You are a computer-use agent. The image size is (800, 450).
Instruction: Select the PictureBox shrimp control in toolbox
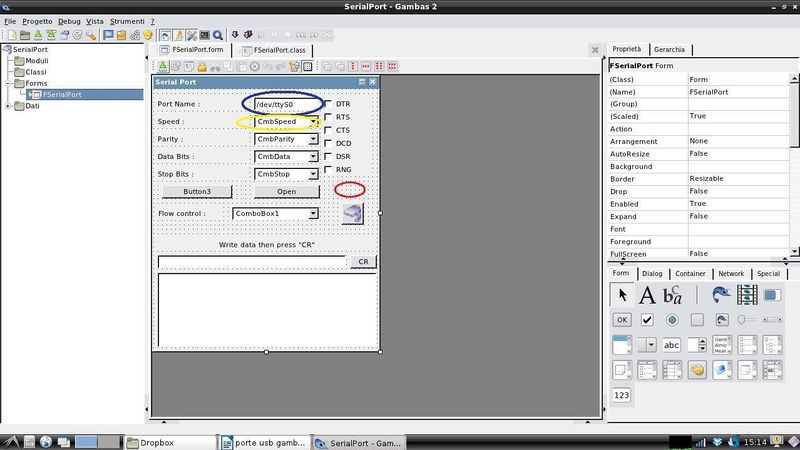721,295
